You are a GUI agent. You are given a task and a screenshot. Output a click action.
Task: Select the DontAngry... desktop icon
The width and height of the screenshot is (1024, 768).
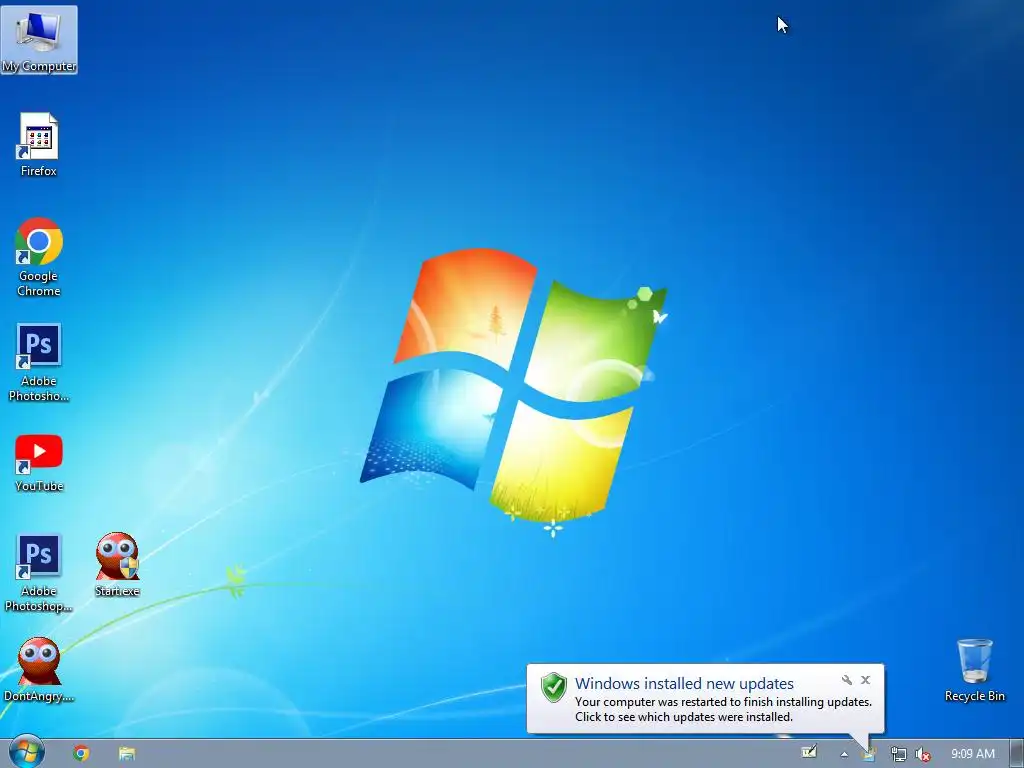pos(39,669)
